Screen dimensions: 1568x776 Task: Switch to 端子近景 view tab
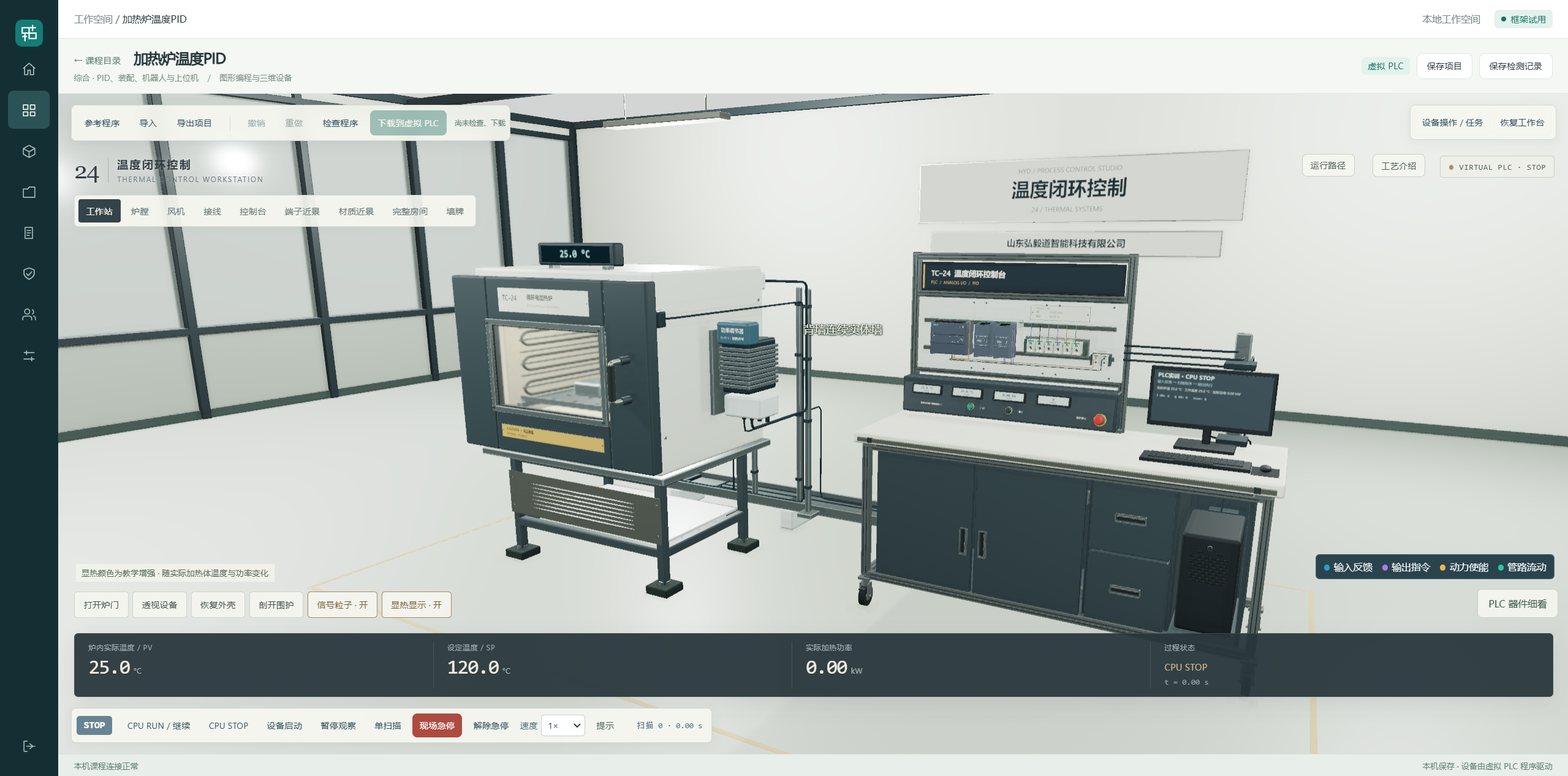[302, 211]
